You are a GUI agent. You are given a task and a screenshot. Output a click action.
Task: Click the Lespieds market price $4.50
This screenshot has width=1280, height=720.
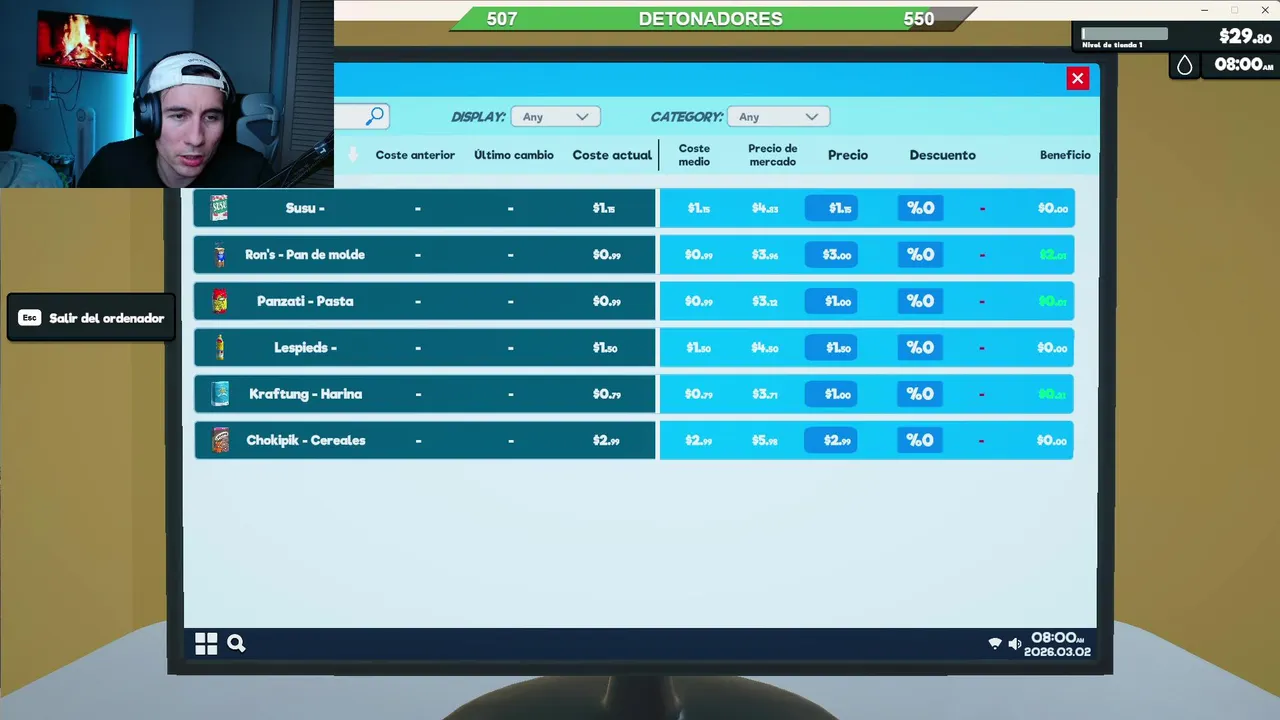pyautogui.click(x=765, y=348)
